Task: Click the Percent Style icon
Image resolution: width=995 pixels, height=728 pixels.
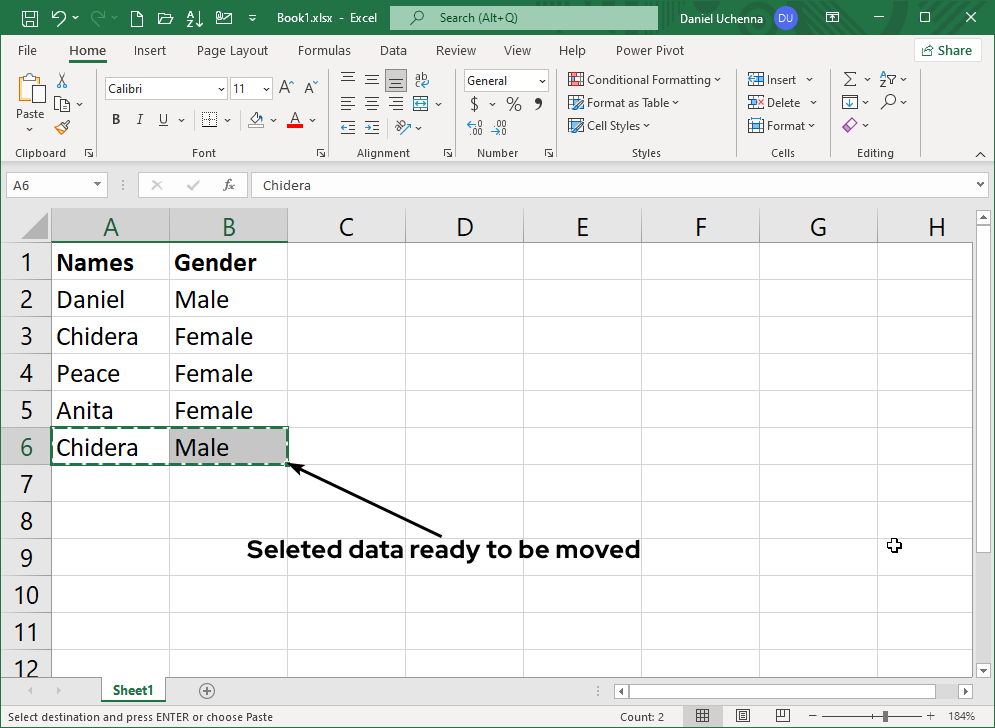Action: (x=513, y=103)
